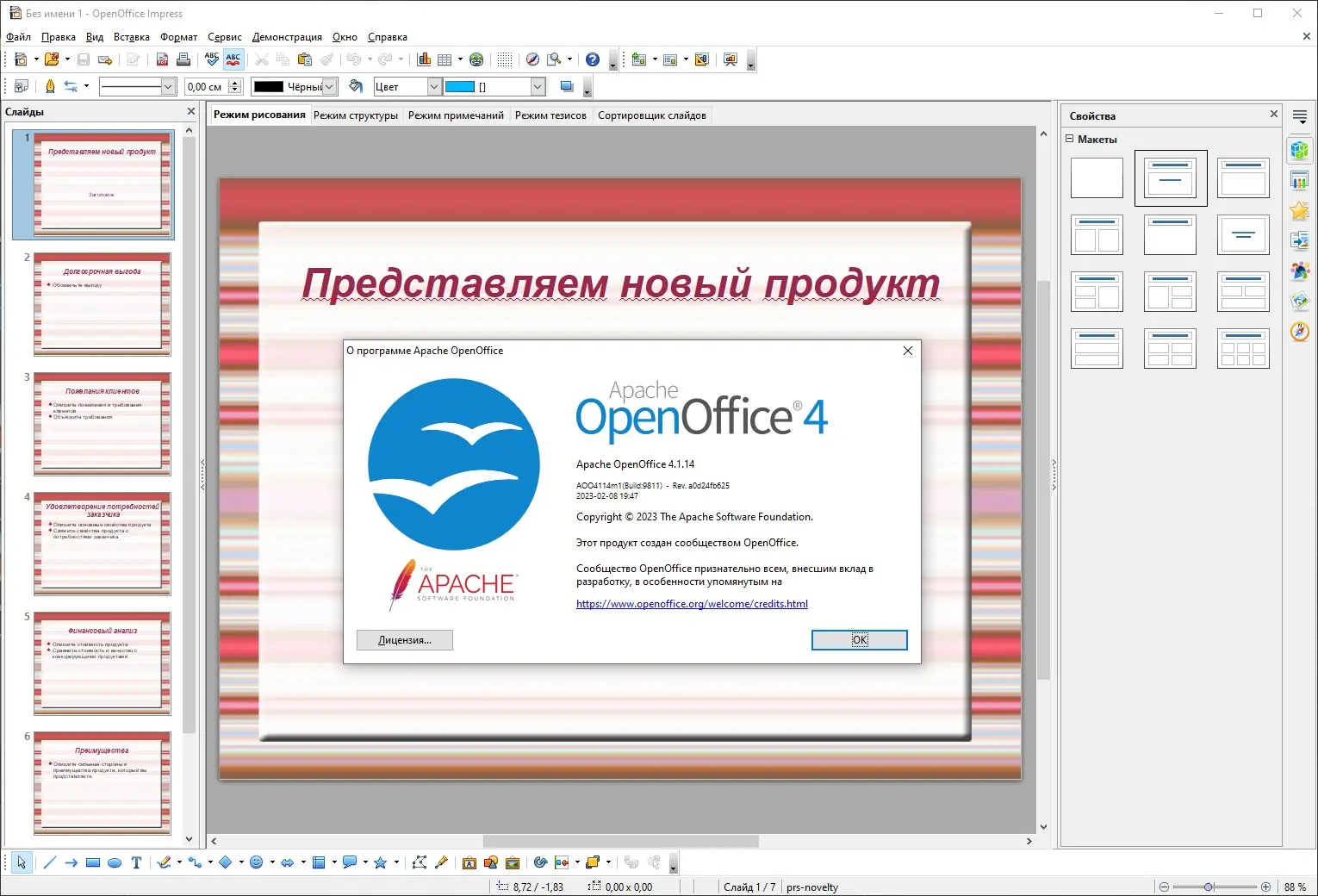1318x896 pixels.
Task: Increase line width with stepper up arrow
Action: (235, 83)
